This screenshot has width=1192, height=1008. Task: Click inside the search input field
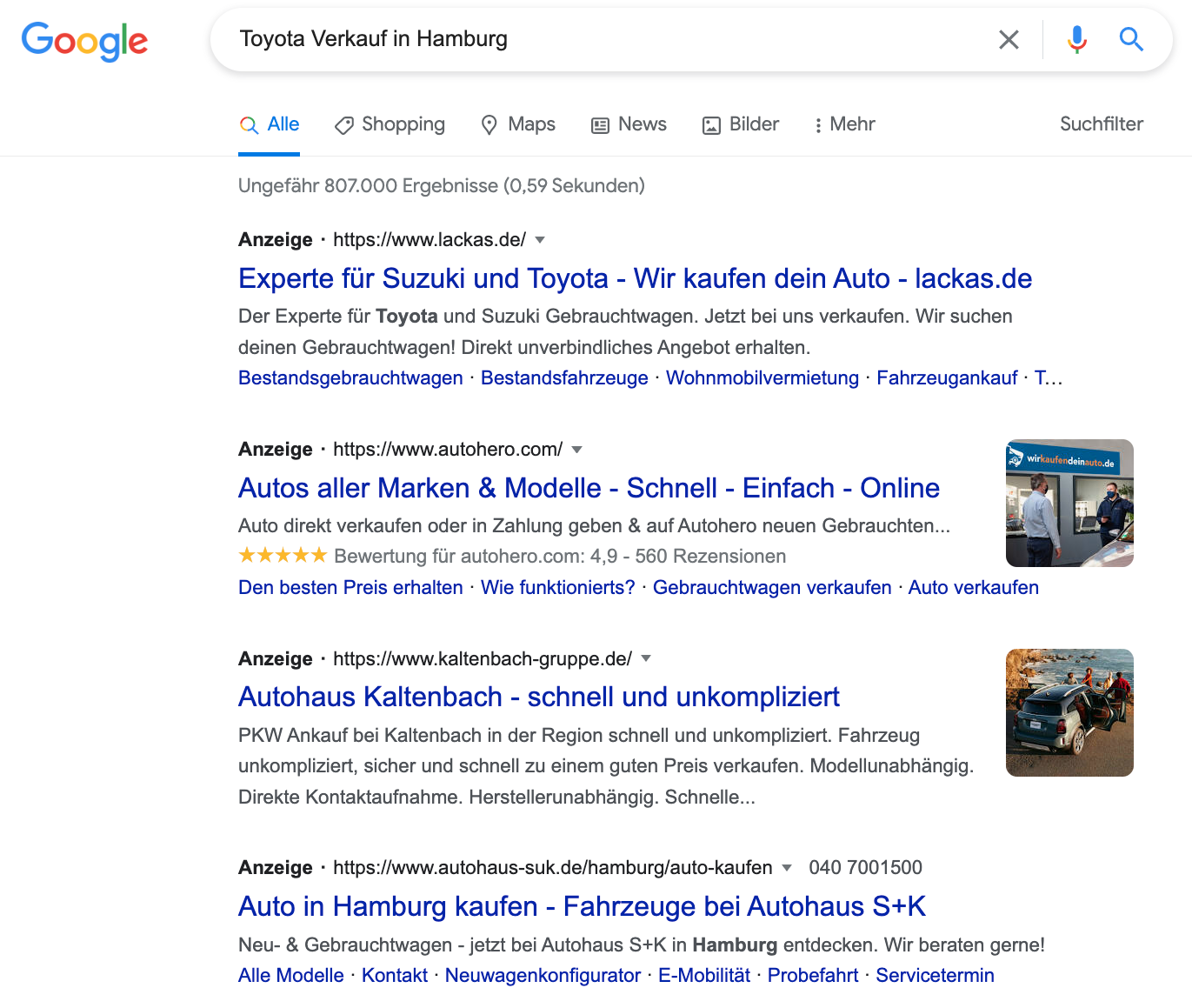point(609,39)
